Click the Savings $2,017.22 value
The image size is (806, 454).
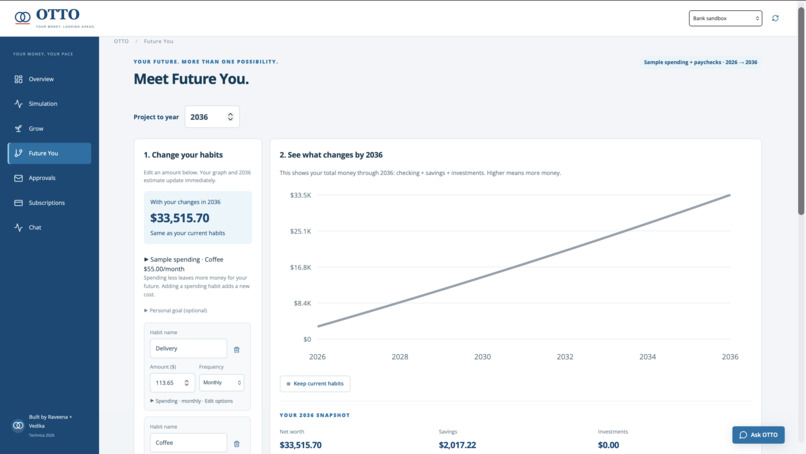(x=457, y=445)
